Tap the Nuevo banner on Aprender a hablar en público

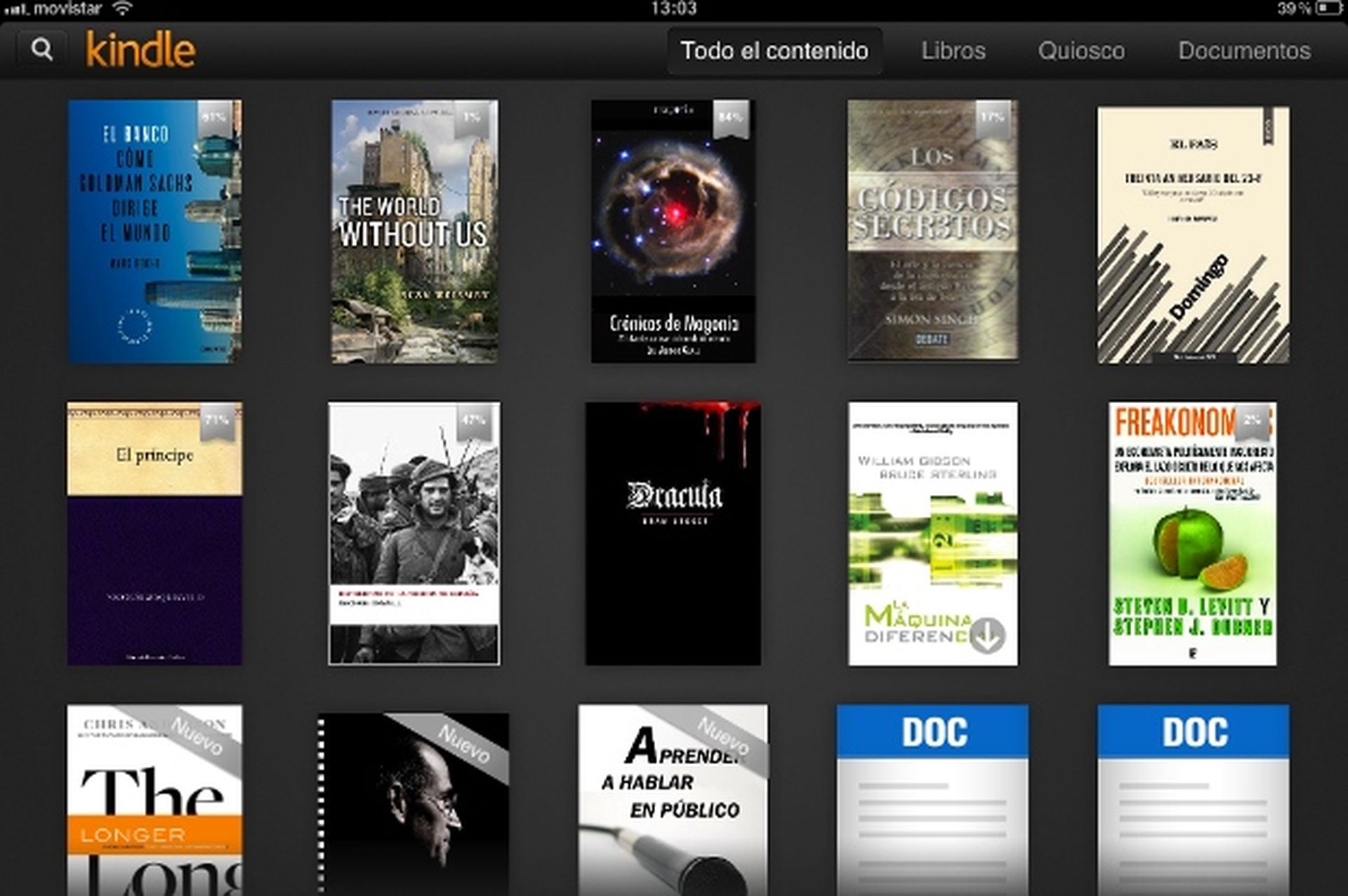[723, 734]
